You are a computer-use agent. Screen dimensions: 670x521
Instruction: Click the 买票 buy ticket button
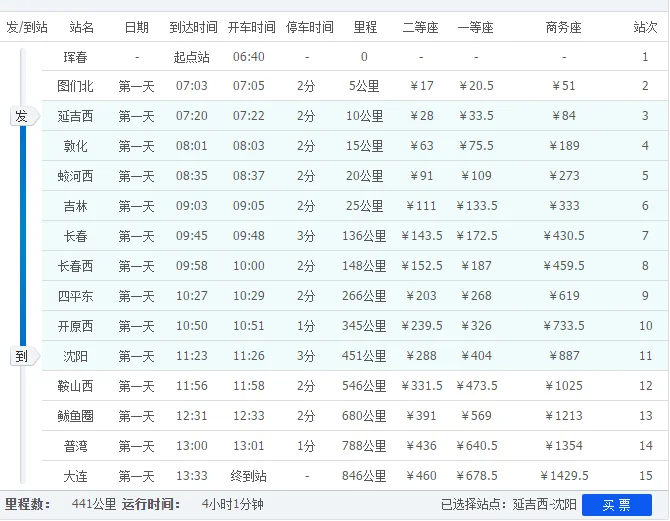tap(617, 505)
